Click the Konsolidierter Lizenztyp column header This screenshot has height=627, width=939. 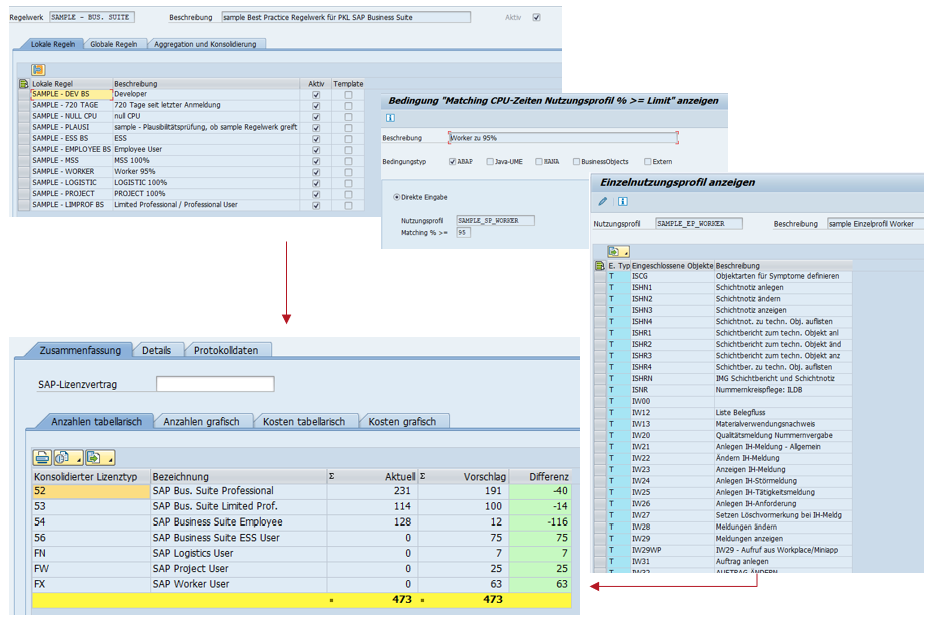pos(91,477)
